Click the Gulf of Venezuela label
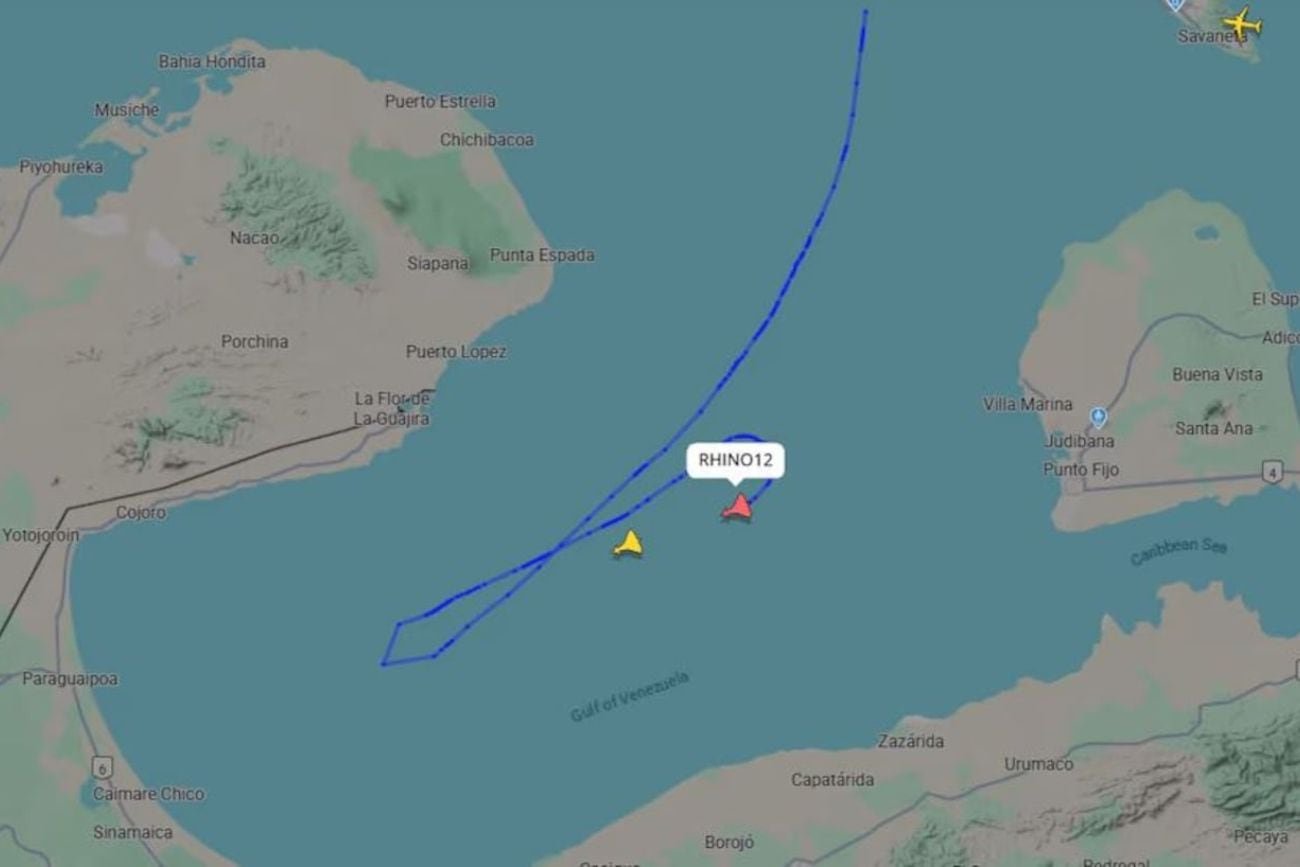This screenshot has height=867, width=1300. click(x=629, y=697)
